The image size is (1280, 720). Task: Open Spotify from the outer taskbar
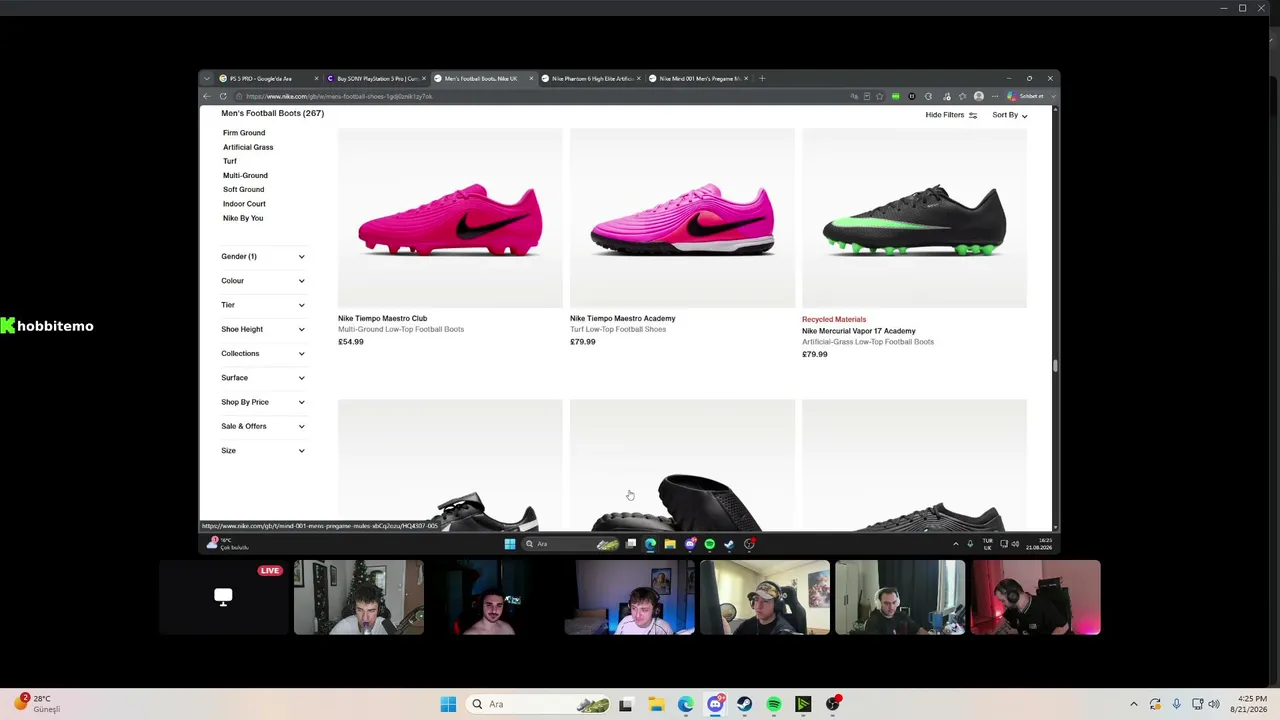pos(774,704)
